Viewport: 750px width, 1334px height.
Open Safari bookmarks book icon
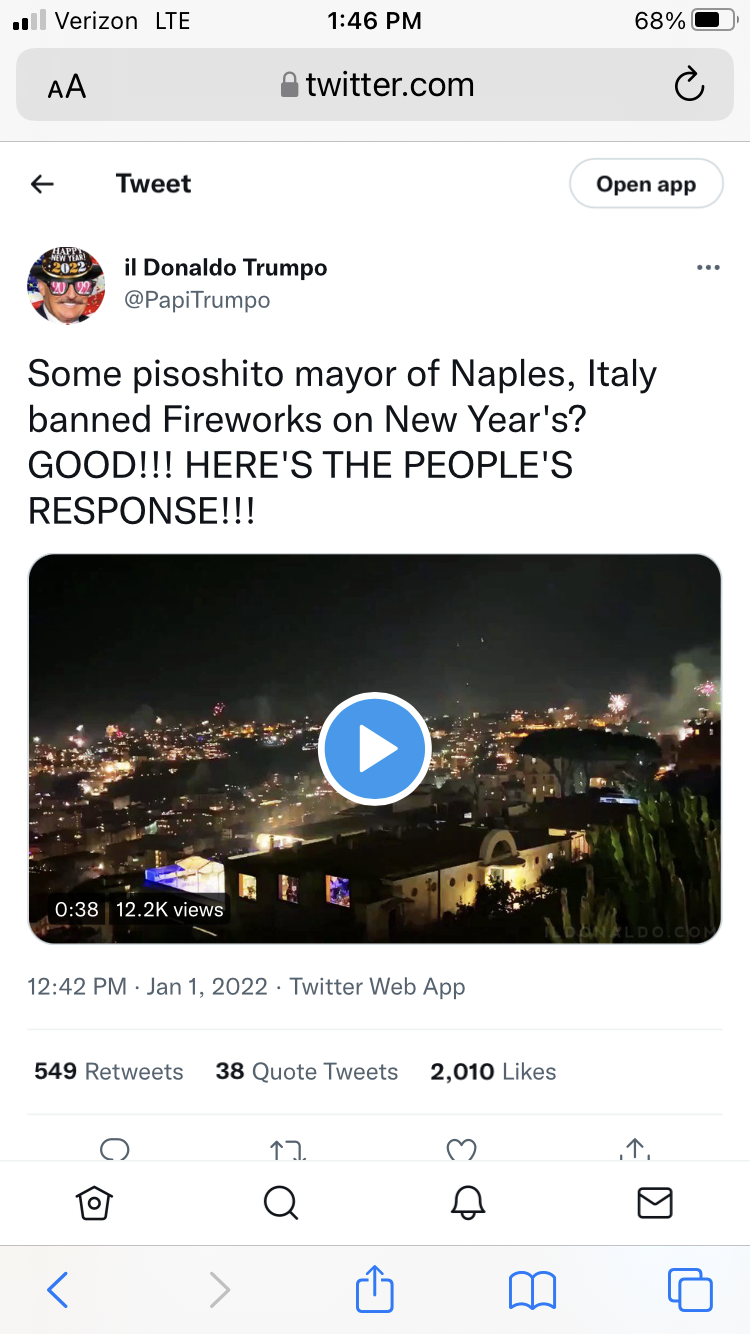pos(532,1290)
